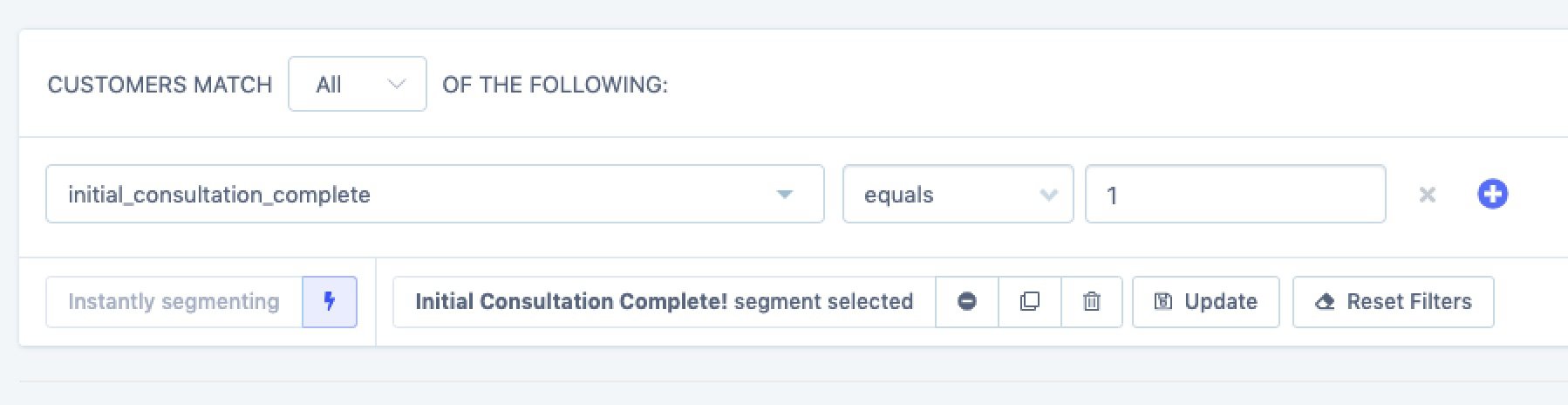This screenshot has width=1568, height=405.
Task: Add a new filter condition with plus icon
Action: tap(1492, 194)
